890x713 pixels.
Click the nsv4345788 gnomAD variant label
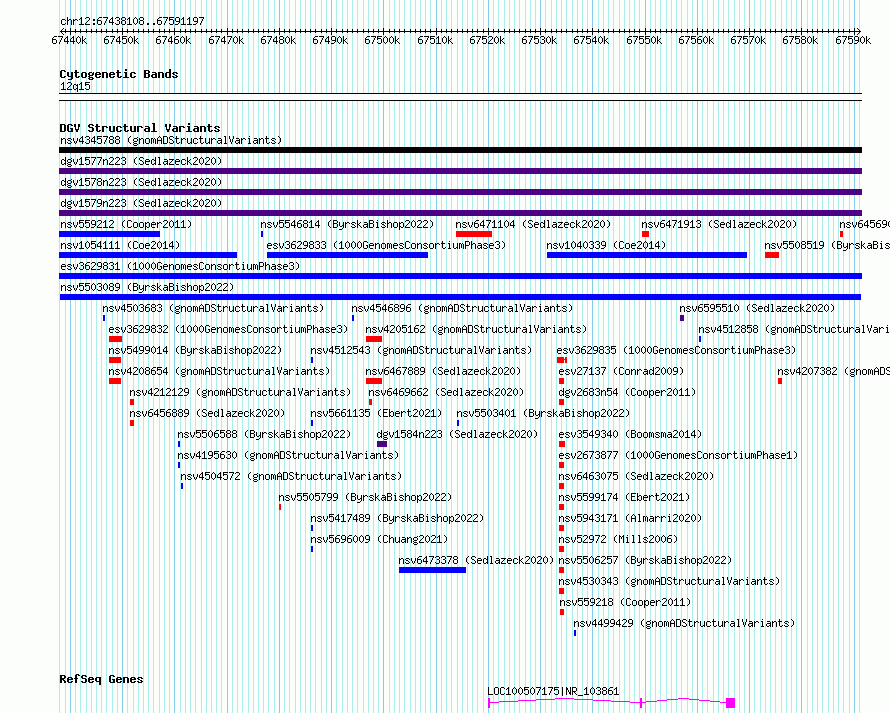click(171, 140)
